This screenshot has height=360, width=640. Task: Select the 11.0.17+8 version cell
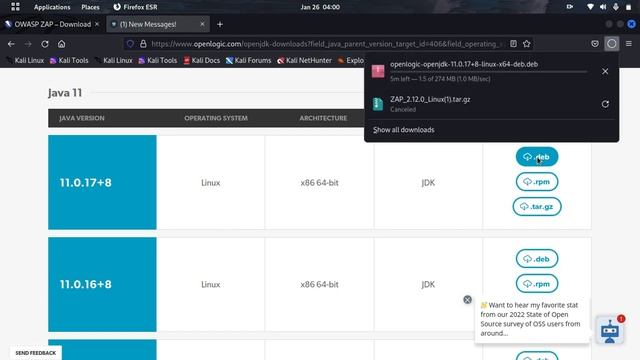(102, 182)
